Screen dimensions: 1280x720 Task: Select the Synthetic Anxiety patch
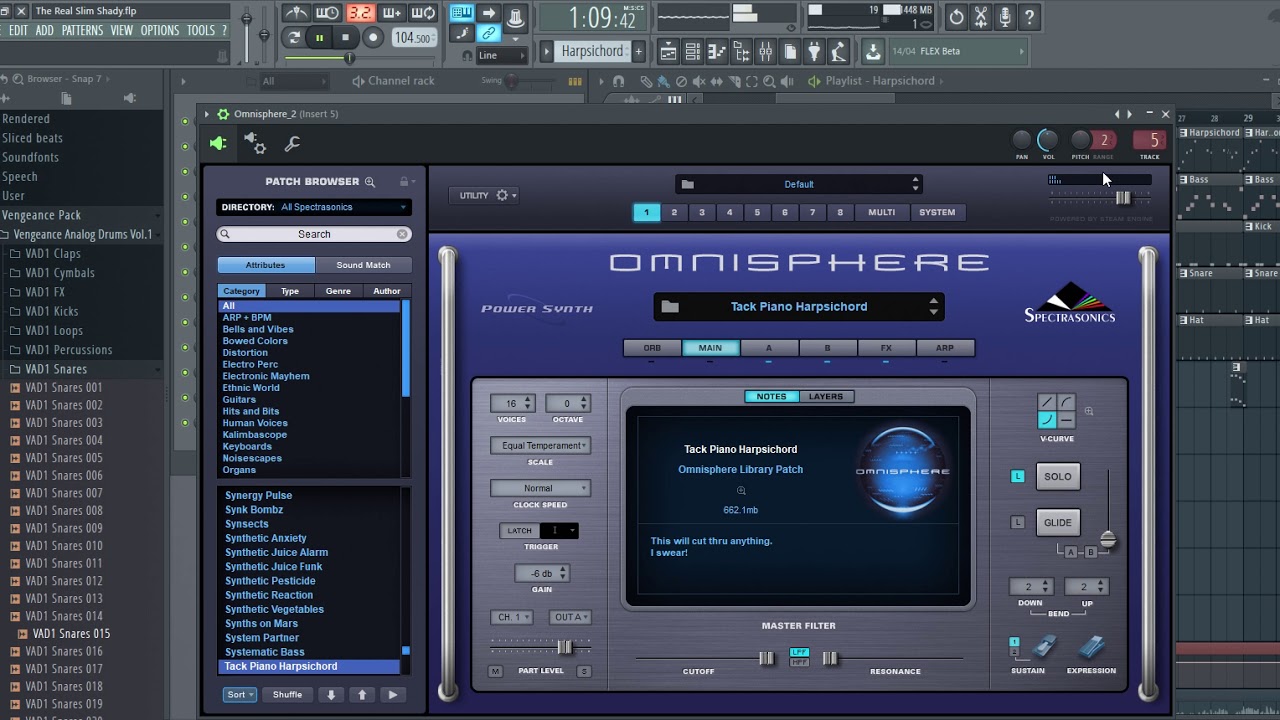click(266, 538)
